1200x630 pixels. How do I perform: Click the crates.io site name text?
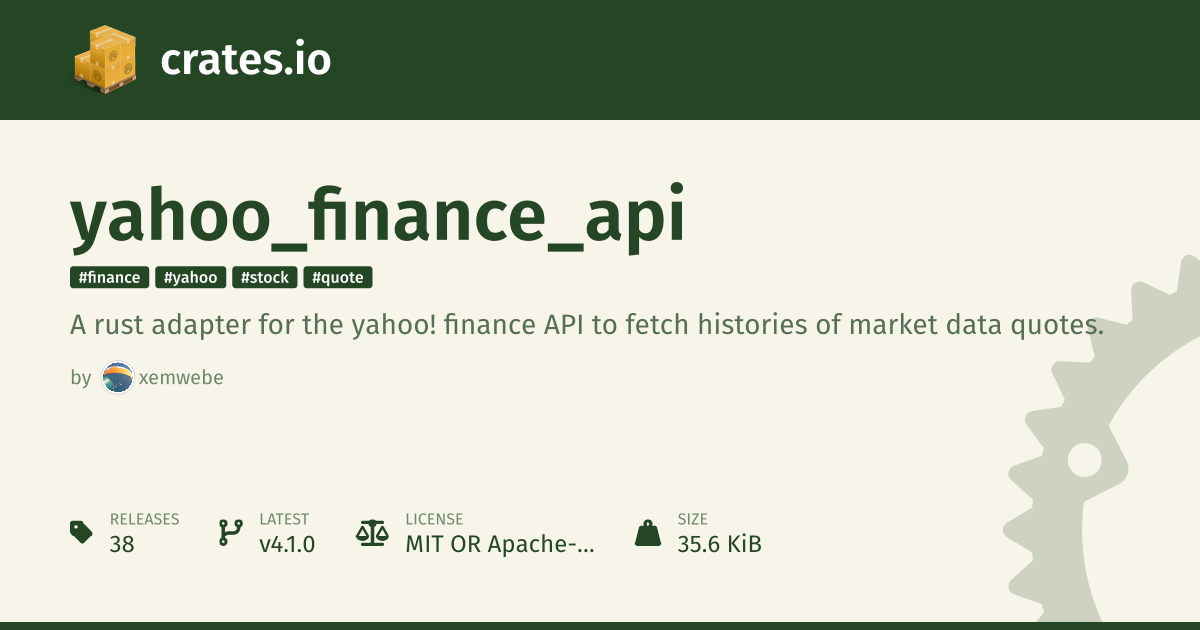point(245,60)
